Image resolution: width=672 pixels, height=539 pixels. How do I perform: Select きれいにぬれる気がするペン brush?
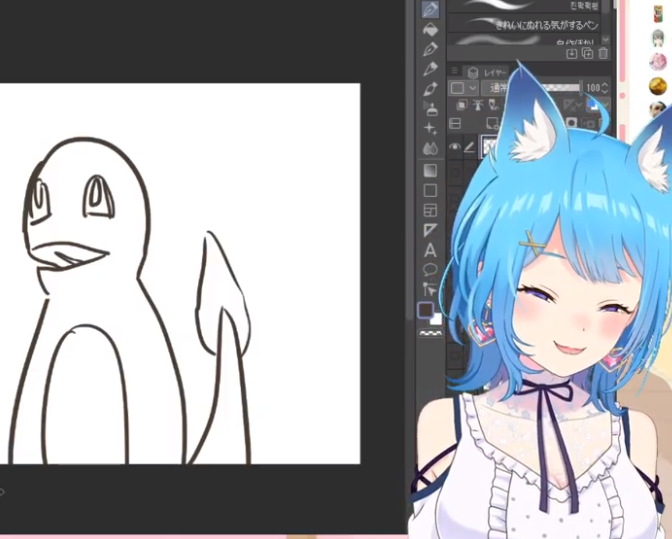pos(524,24)
